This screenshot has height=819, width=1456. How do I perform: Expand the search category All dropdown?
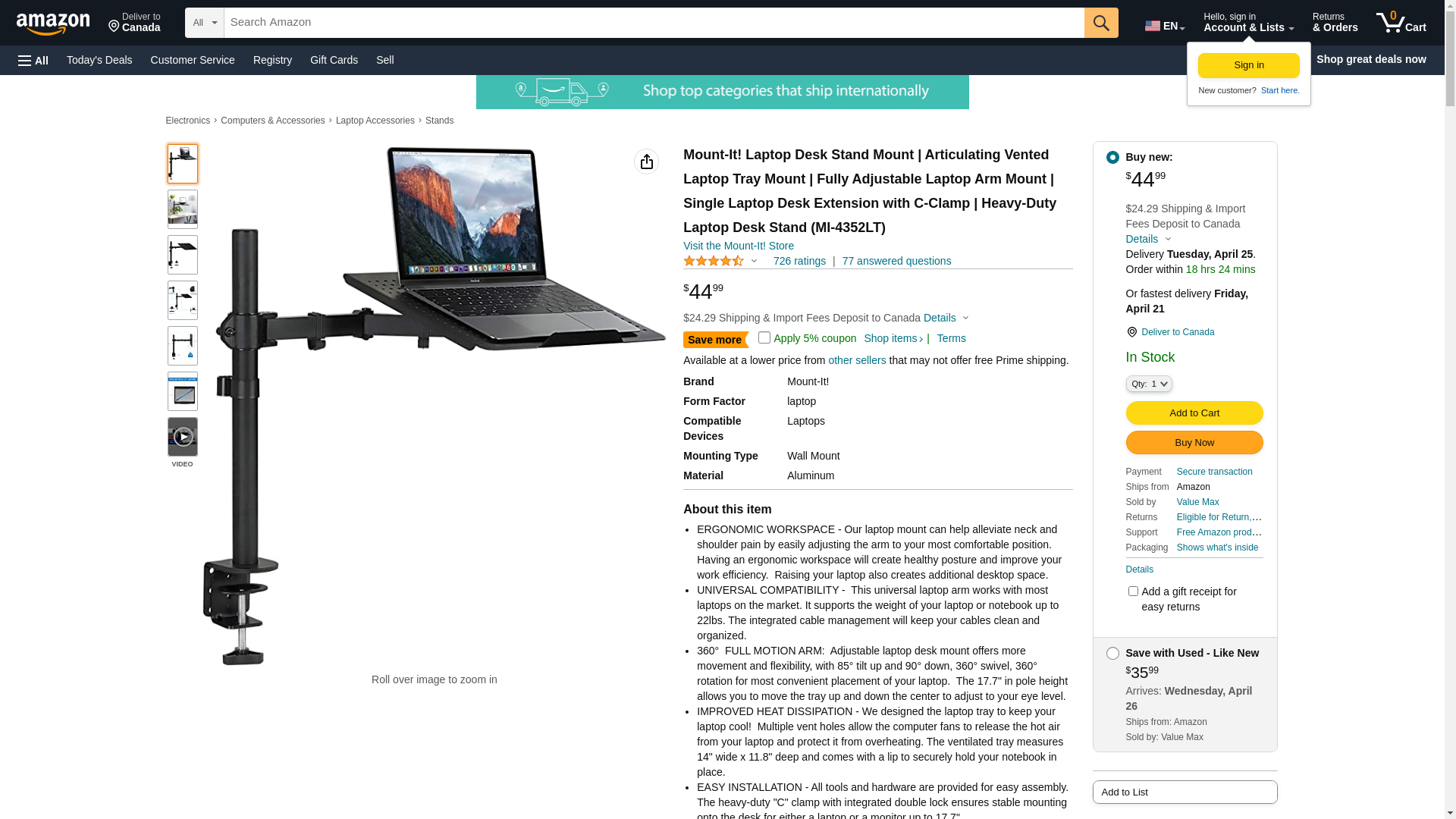[205, 23]
